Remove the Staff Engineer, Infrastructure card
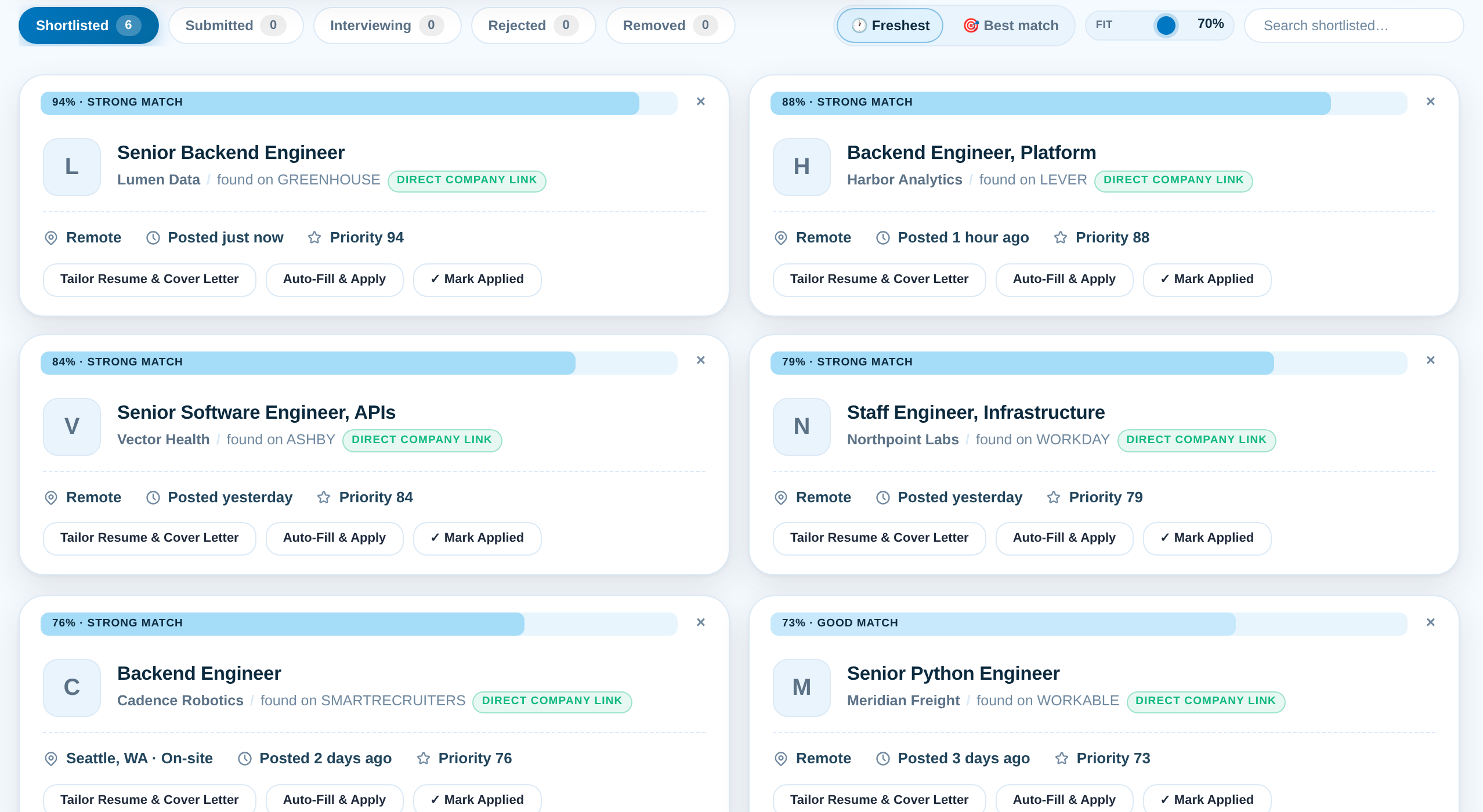The width and height of the screenshot is (1483, 812). coord(1431,360)
